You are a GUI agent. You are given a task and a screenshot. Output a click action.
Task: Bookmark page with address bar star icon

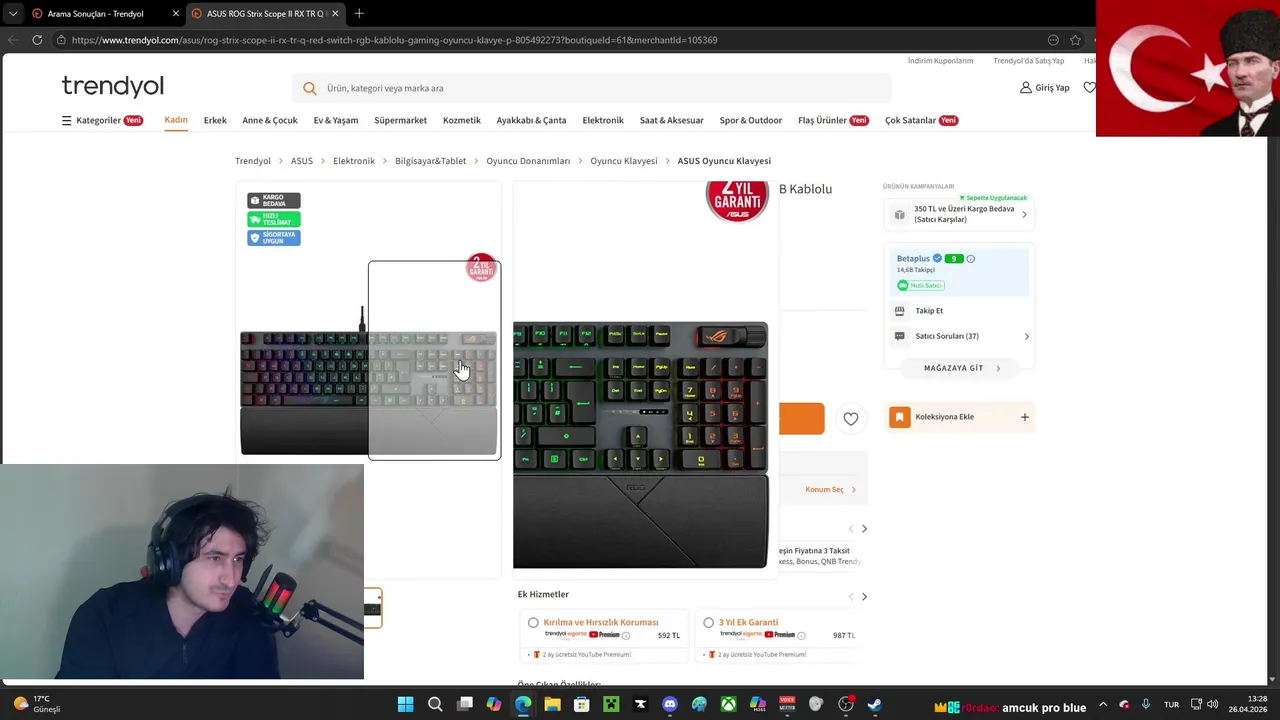[1075, 40]
